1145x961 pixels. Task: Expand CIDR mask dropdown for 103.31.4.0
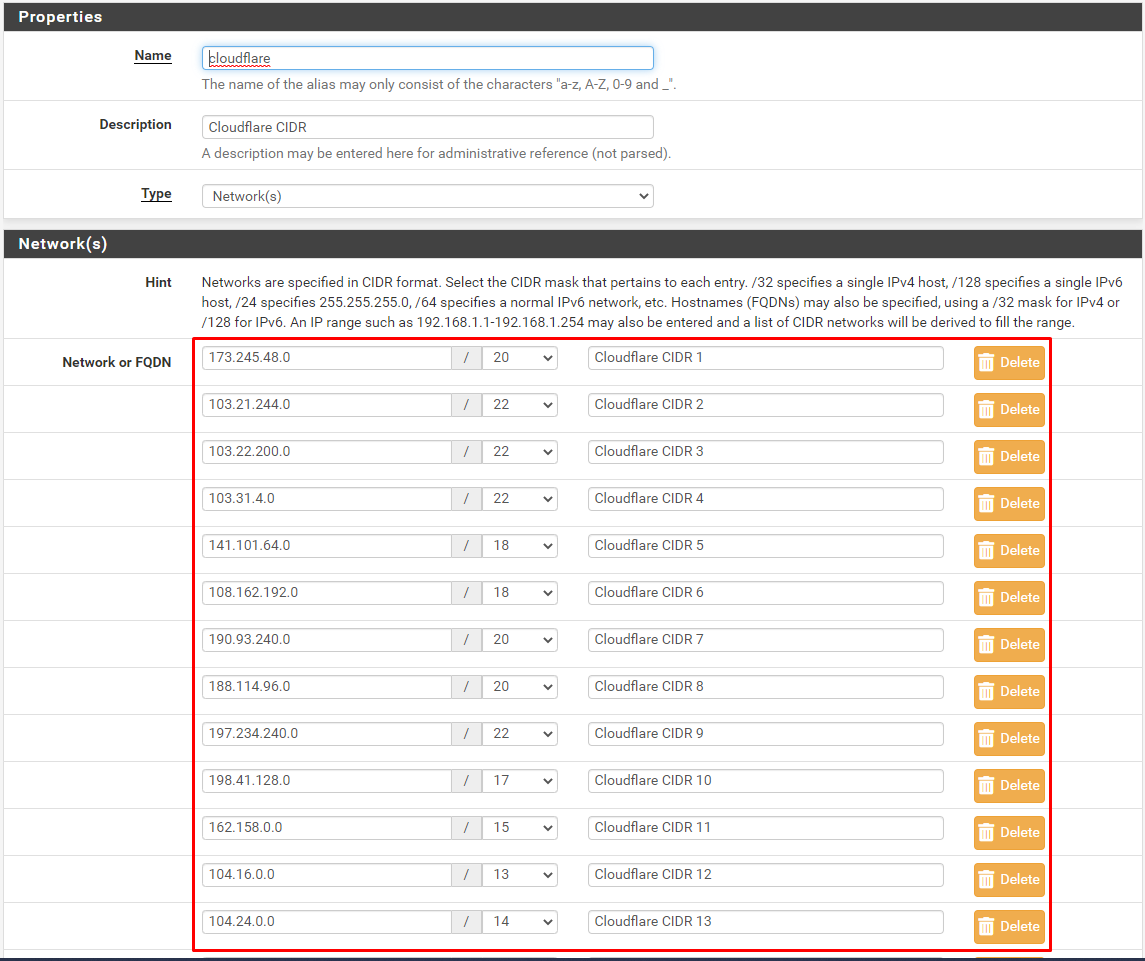tap(519, 499)
